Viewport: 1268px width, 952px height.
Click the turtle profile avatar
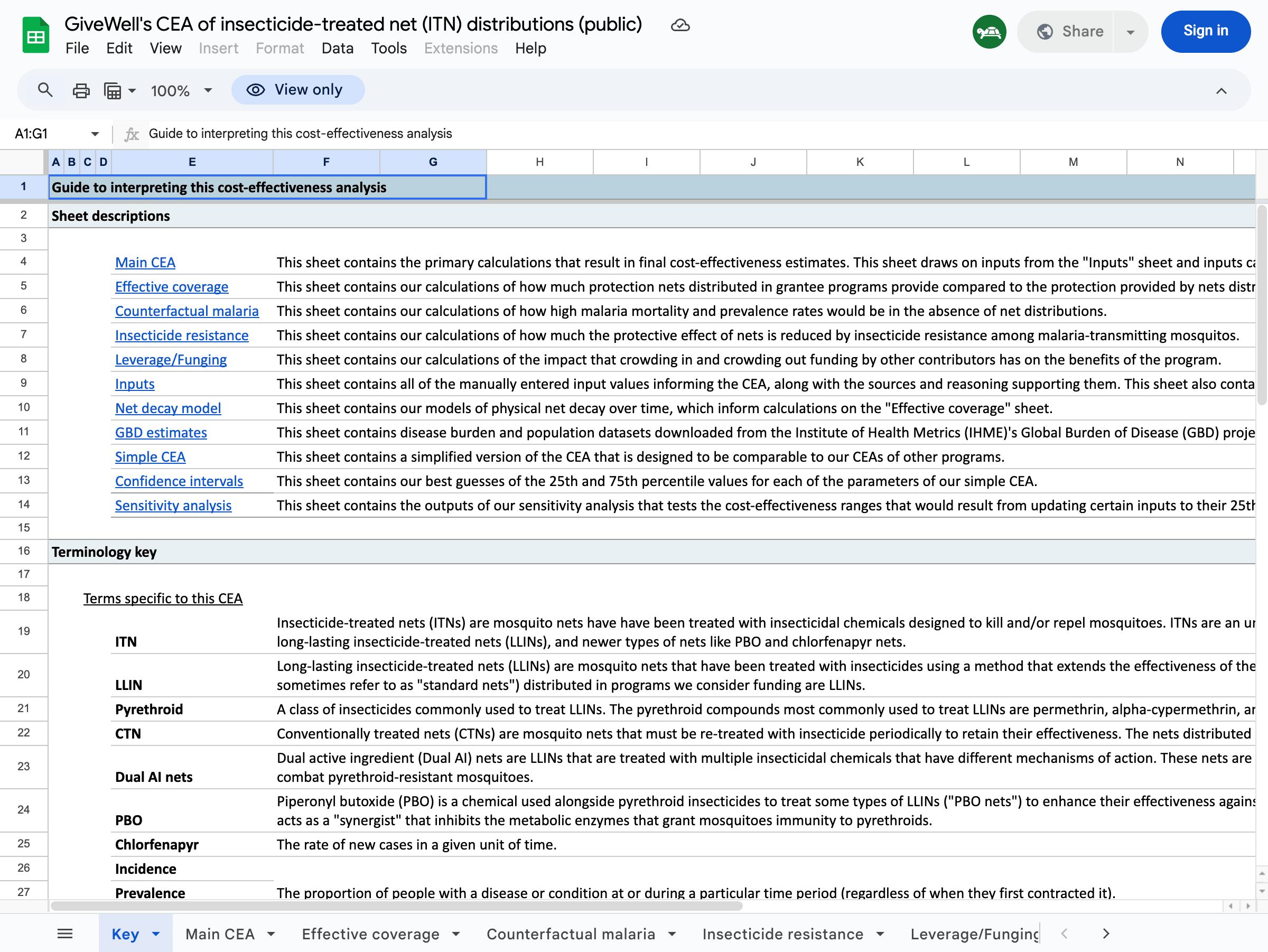coord(989,32)
